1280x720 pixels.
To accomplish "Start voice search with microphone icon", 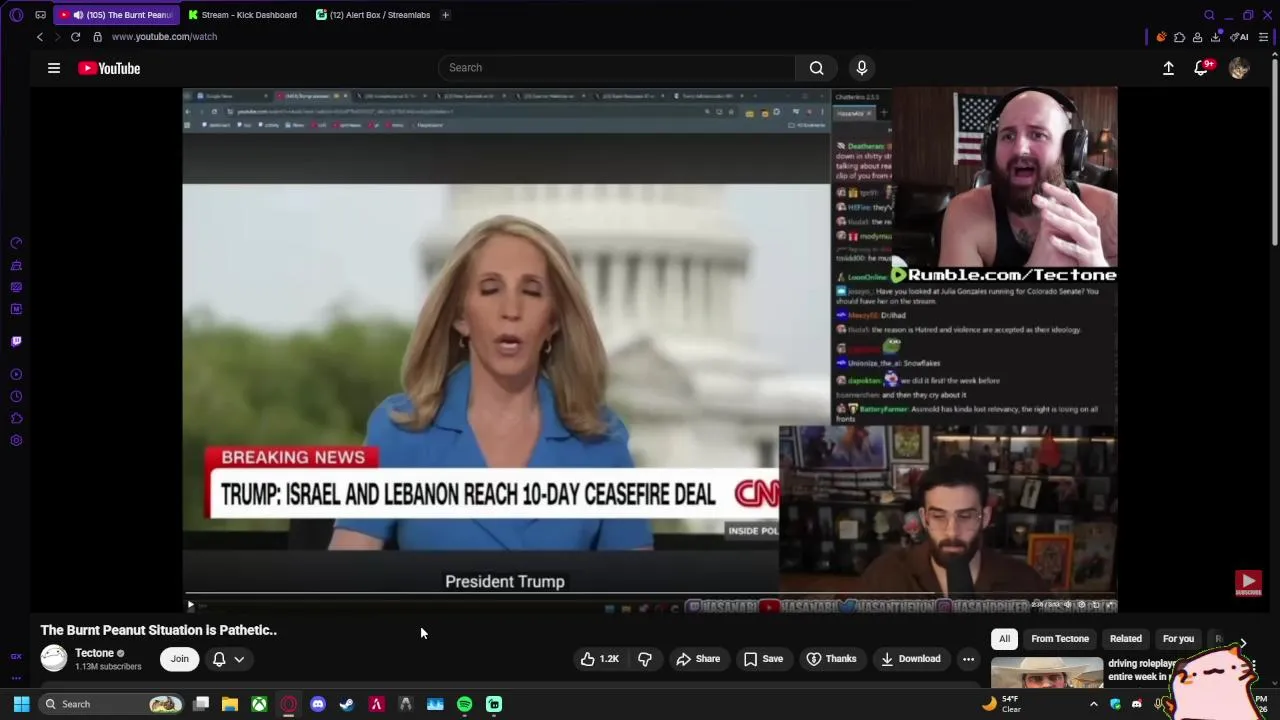I will click(862, 68).
